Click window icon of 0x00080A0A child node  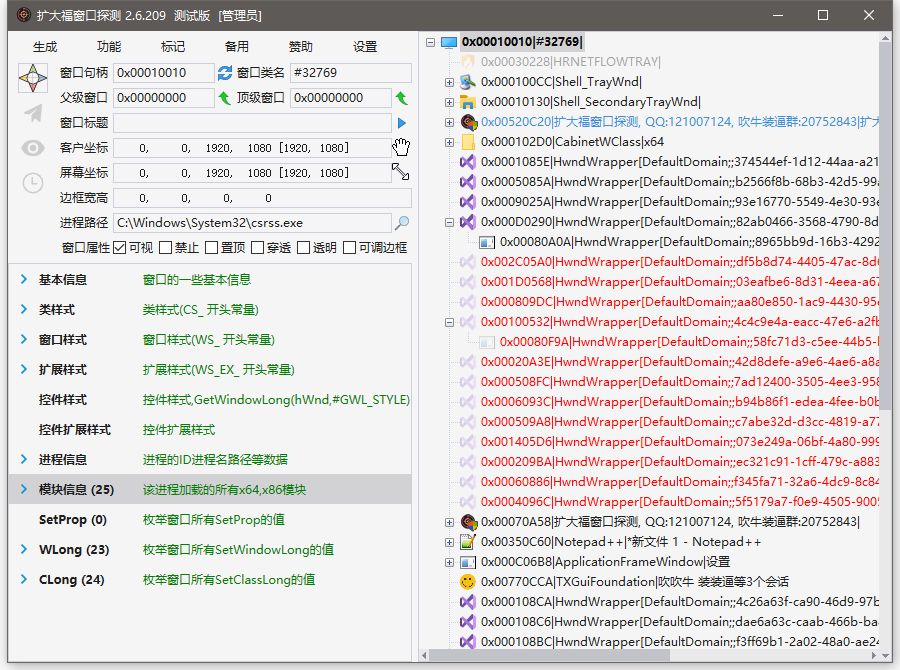click(487, 242)
